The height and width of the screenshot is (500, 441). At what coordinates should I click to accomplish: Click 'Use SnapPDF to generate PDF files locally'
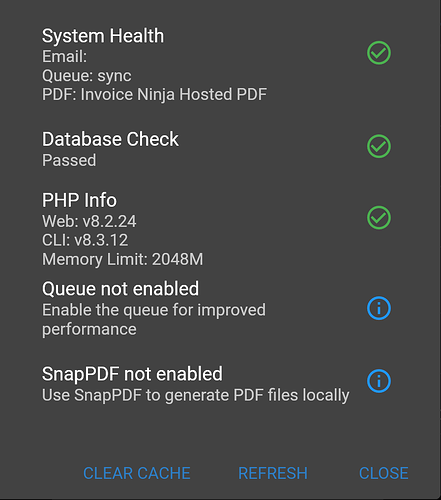(x=195, y=395)
